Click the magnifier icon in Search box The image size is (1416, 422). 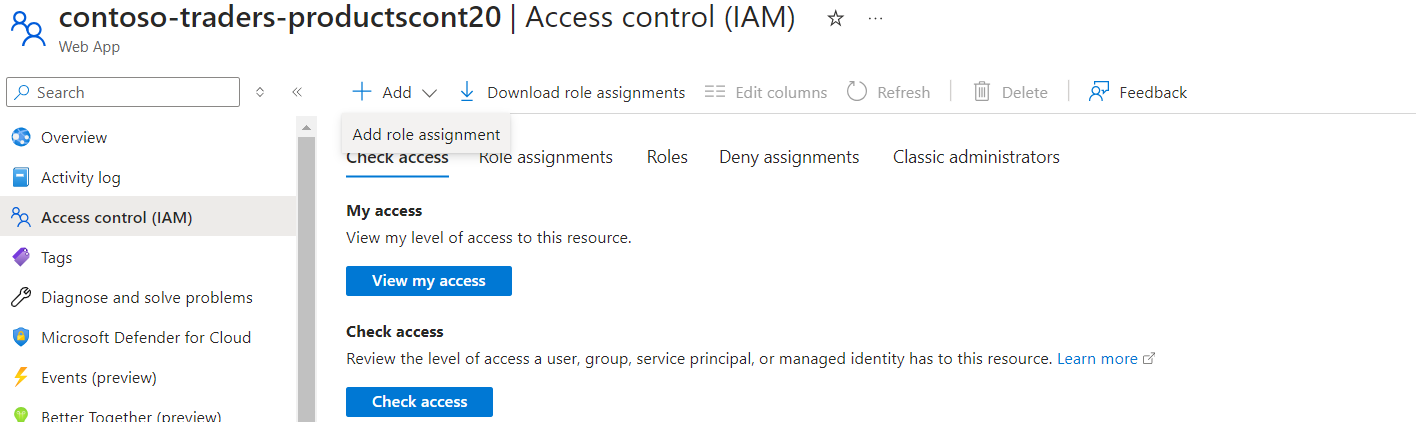click(x=22, y=92)
